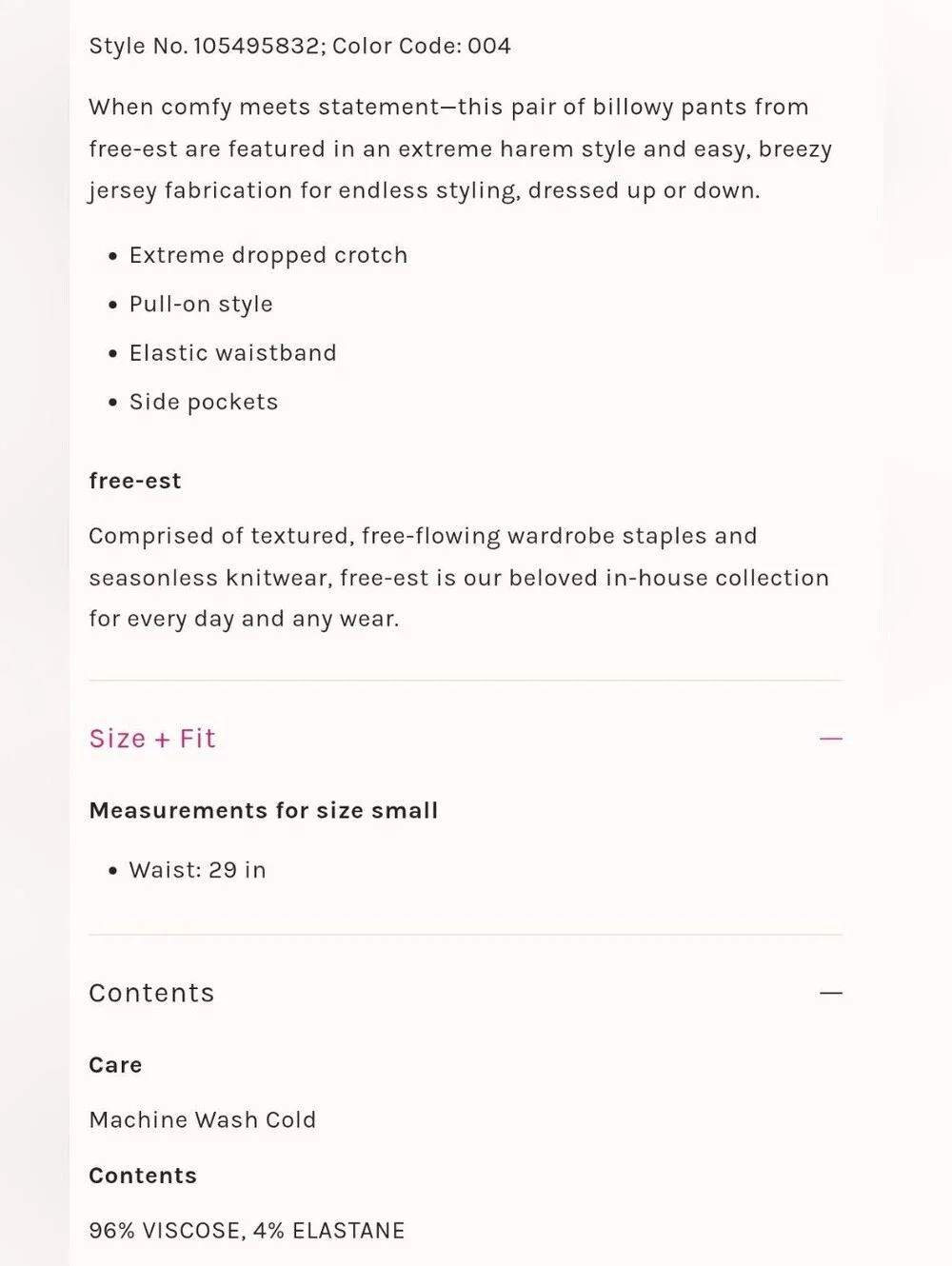952x1266 pixels.
Task: Click the 'When comfy meets statement' description paragraph
Action: tap(461, 148)
